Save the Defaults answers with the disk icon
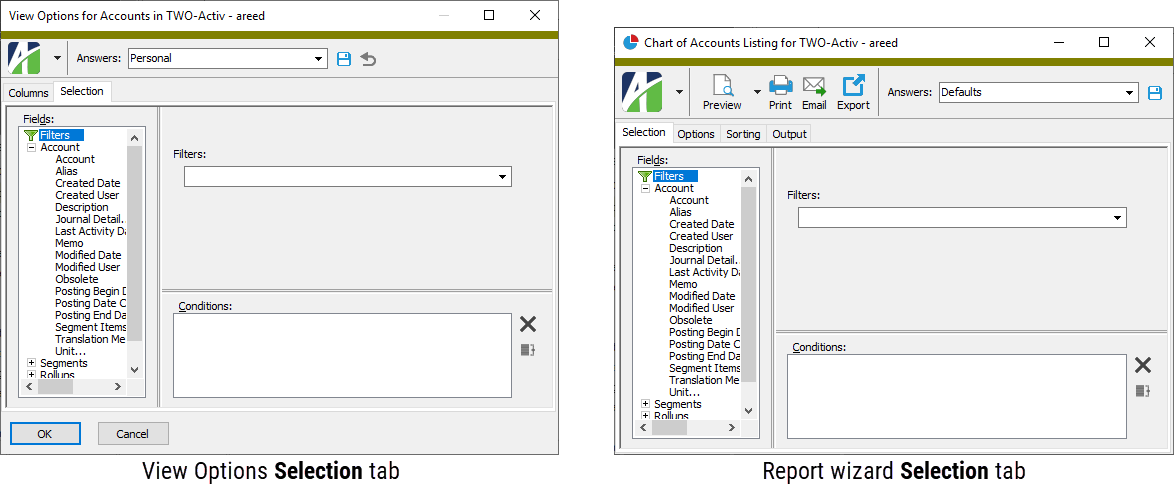The image size is (1176, 489). [1155, 93]
